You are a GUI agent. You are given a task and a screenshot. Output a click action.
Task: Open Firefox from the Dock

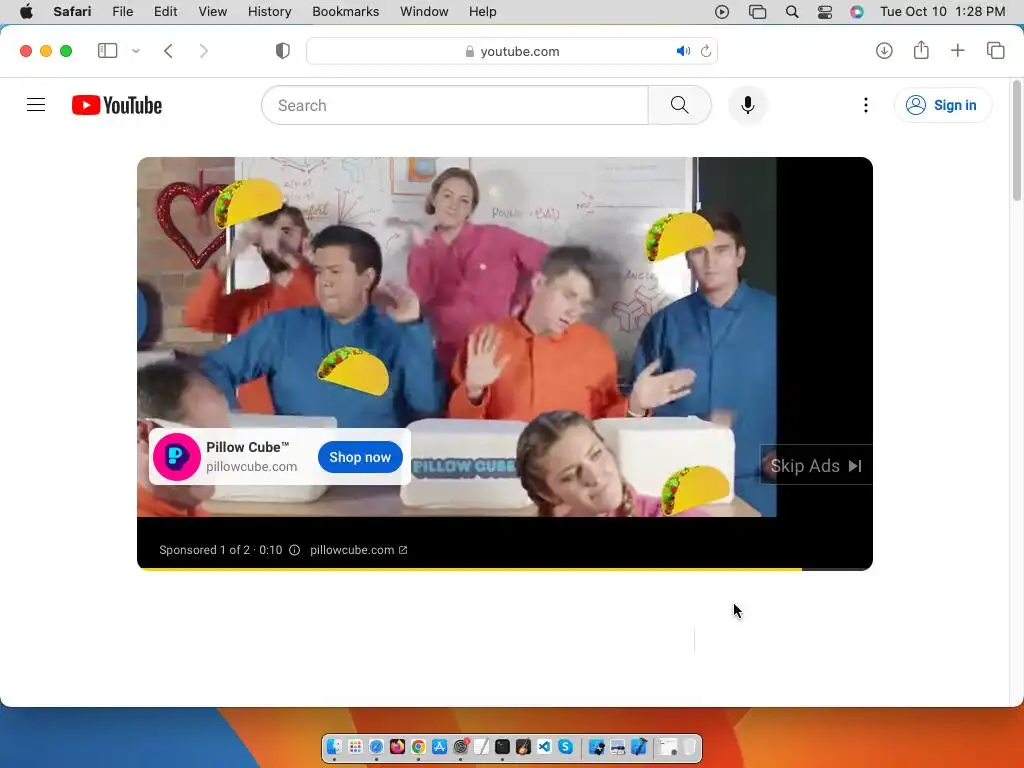pyautogui.click(x=397, y=746)
